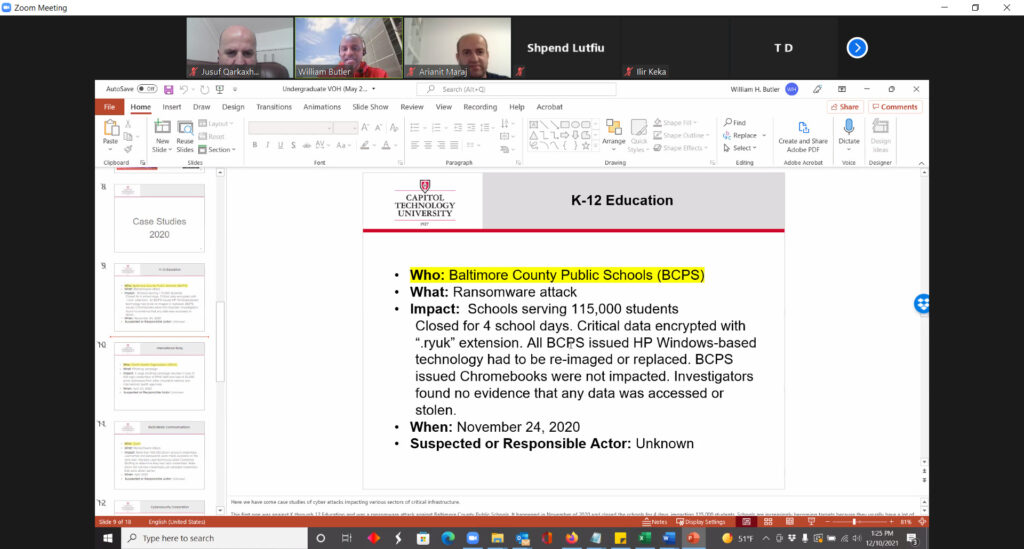Switch to the Slide Show tab
The height and width of the screenshot is (549, 1024).
(370, 107)
